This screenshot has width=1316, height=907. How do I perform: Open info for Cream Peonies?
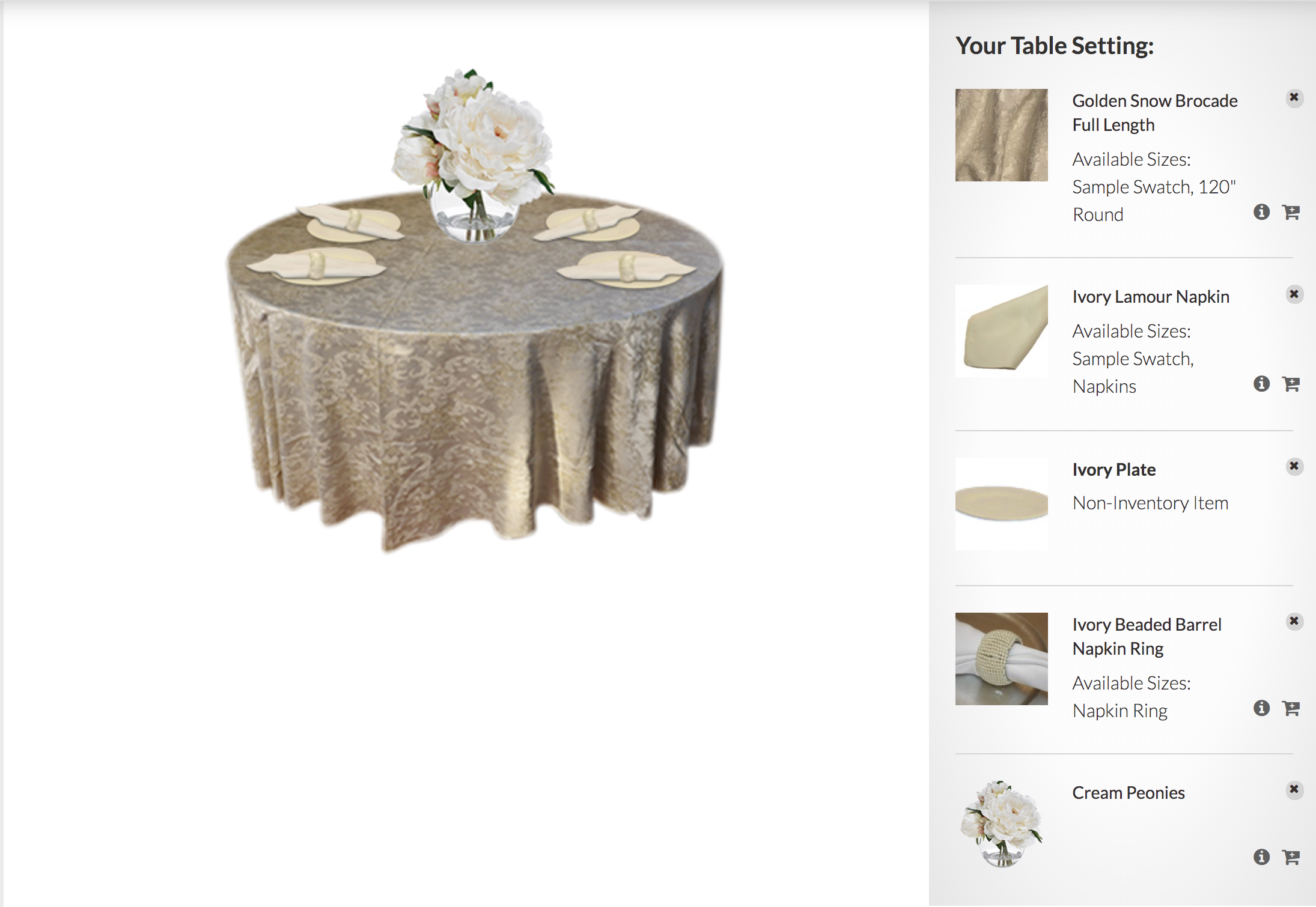pos(1261,857)
